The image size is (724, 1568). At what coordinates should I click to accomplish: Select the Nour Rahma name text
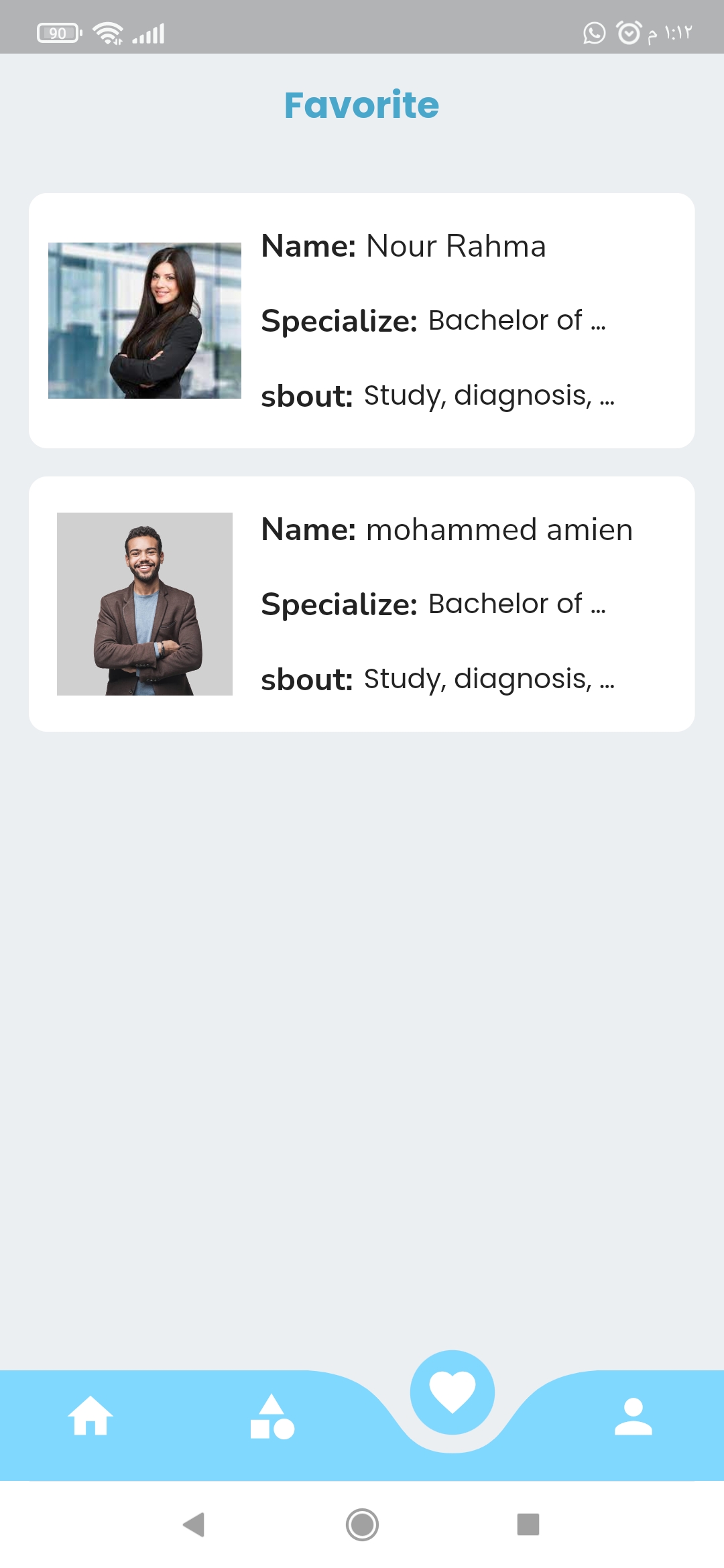pyautogui.click(x=456, y=246)
